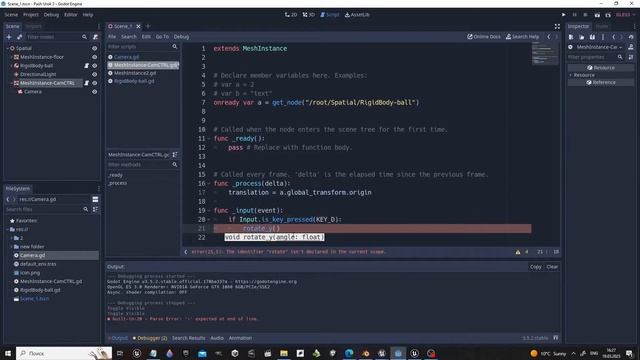This screenshot has width=640, height=360.
Task: Hide the RigidBody-ball node
Action: 95,66
